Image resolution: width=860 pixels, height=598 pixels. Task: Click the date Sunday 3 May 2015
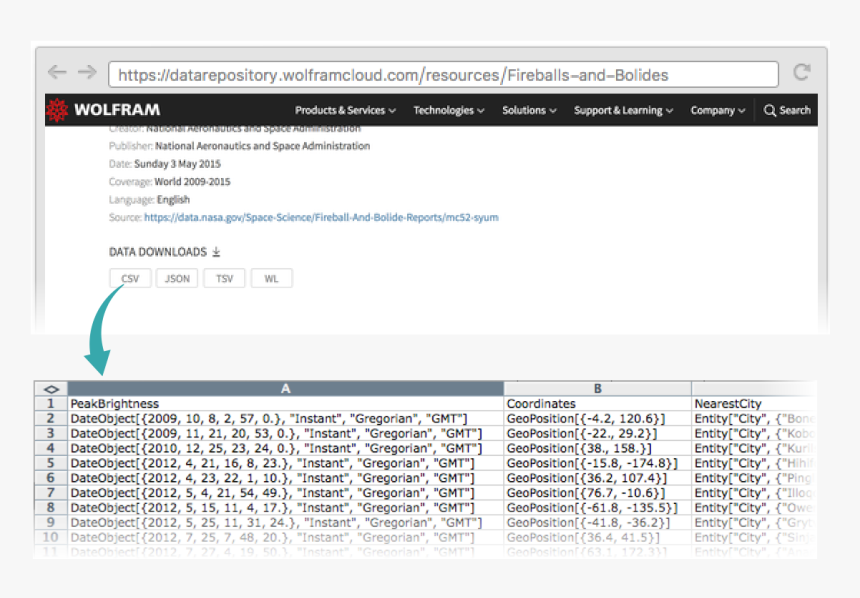[177, 164]
